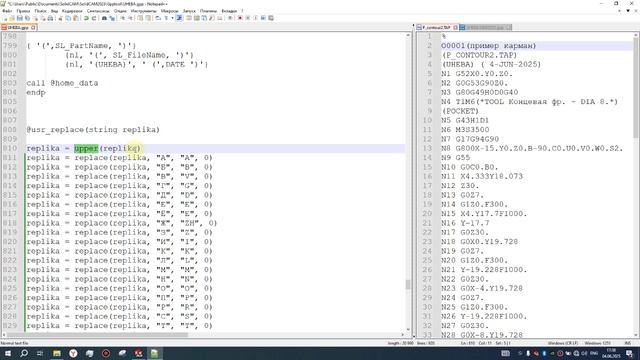The height and width of the screenshot is (360, 640).
Task: Create a new document via toolbar
Action: (4, 18)
